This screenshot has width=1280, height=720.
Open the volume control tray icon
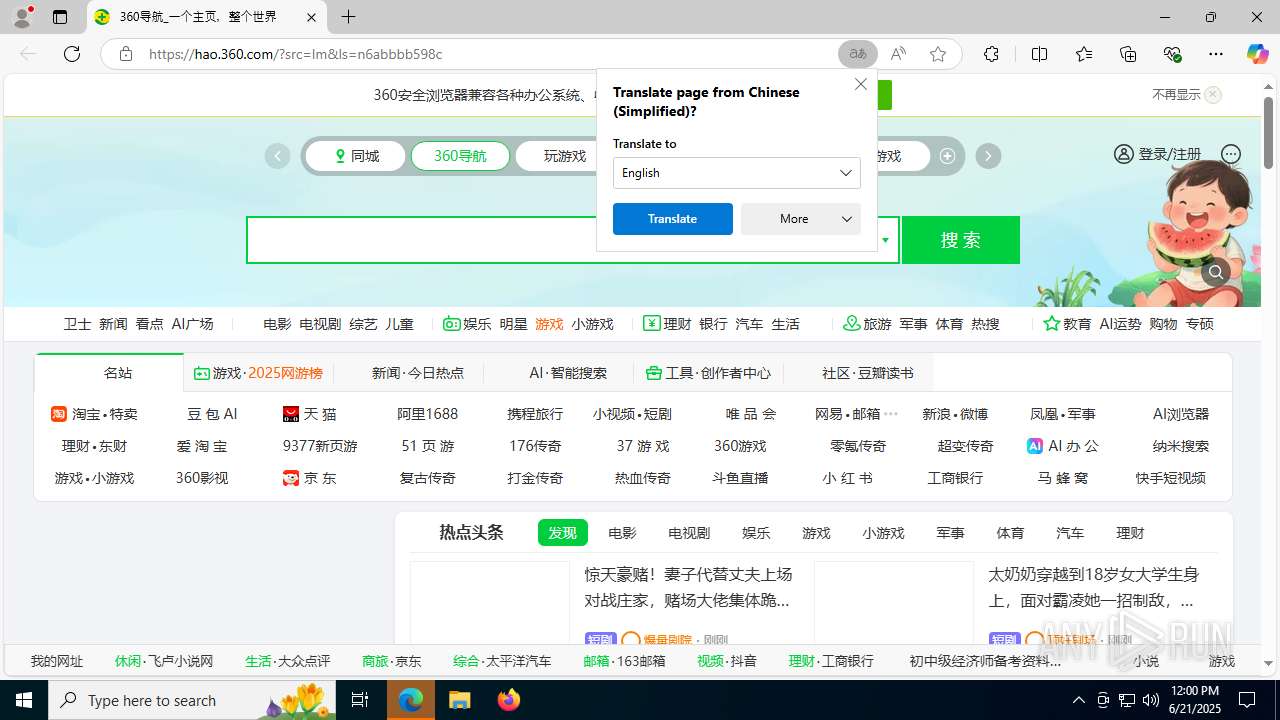click(1150, 700)
